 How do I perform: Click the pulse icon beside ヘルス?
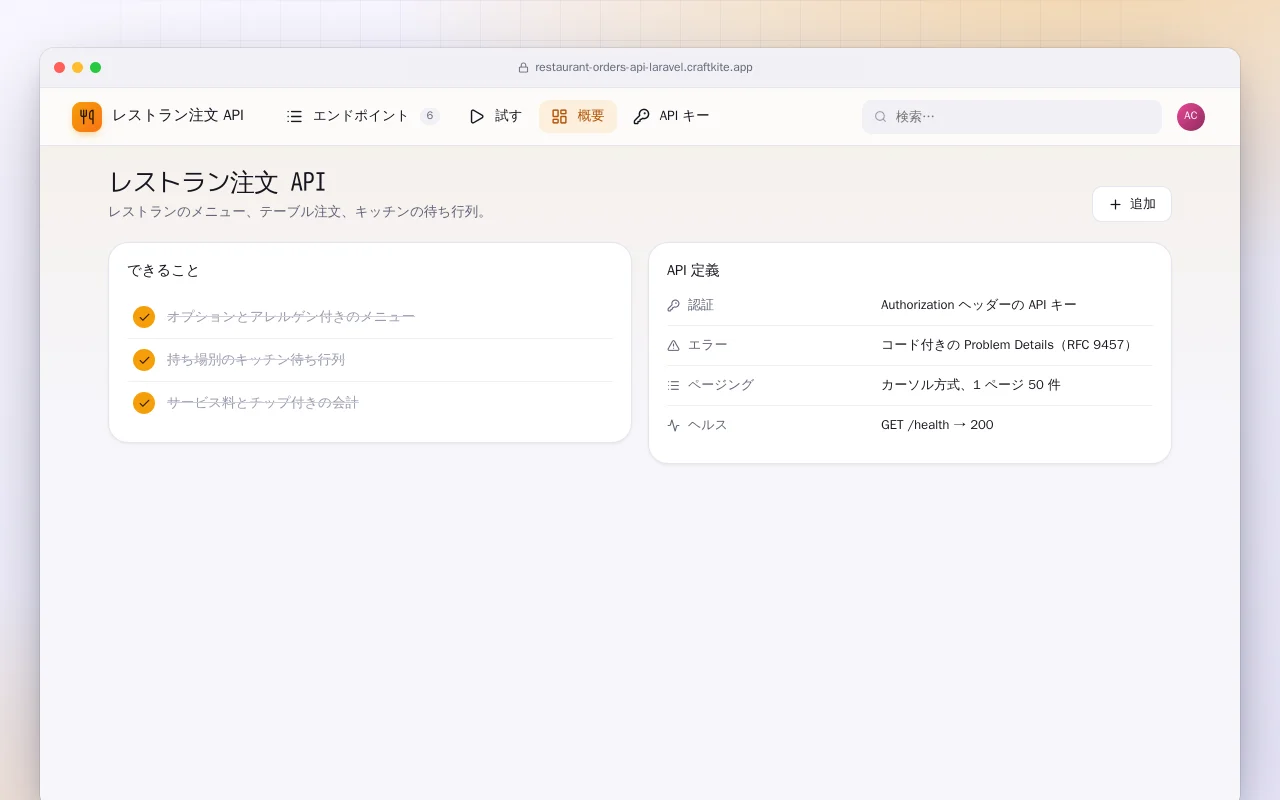pos(673,425)
